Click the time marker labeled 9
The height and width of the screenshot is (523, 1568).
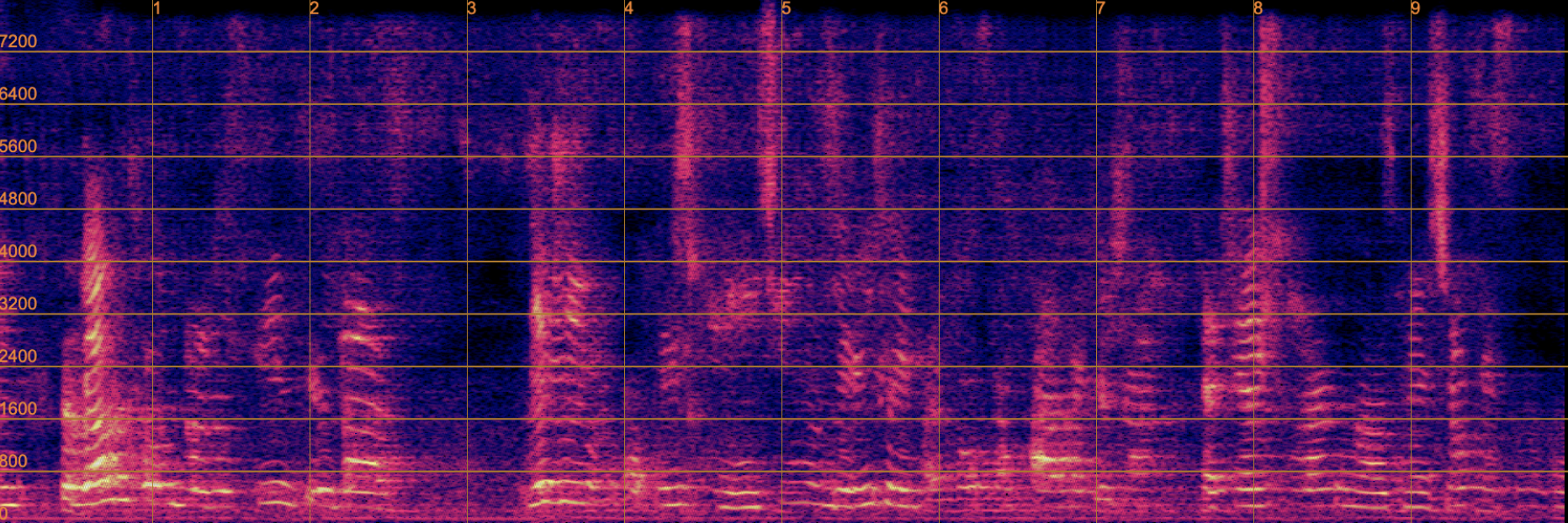pyautogui.click(x=1416, y=8)
